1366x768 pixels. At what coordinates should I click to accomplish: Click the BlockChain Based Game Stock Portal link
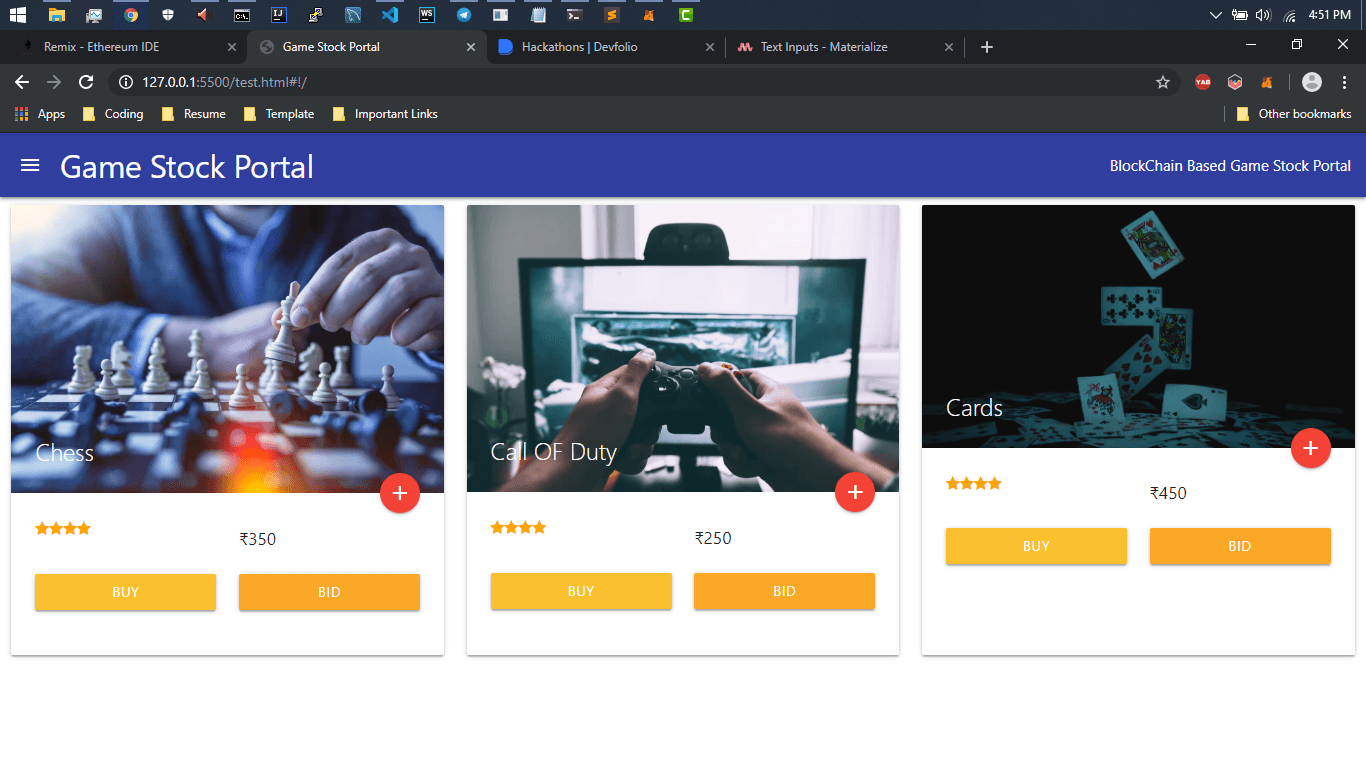[x=1230, y=166]
